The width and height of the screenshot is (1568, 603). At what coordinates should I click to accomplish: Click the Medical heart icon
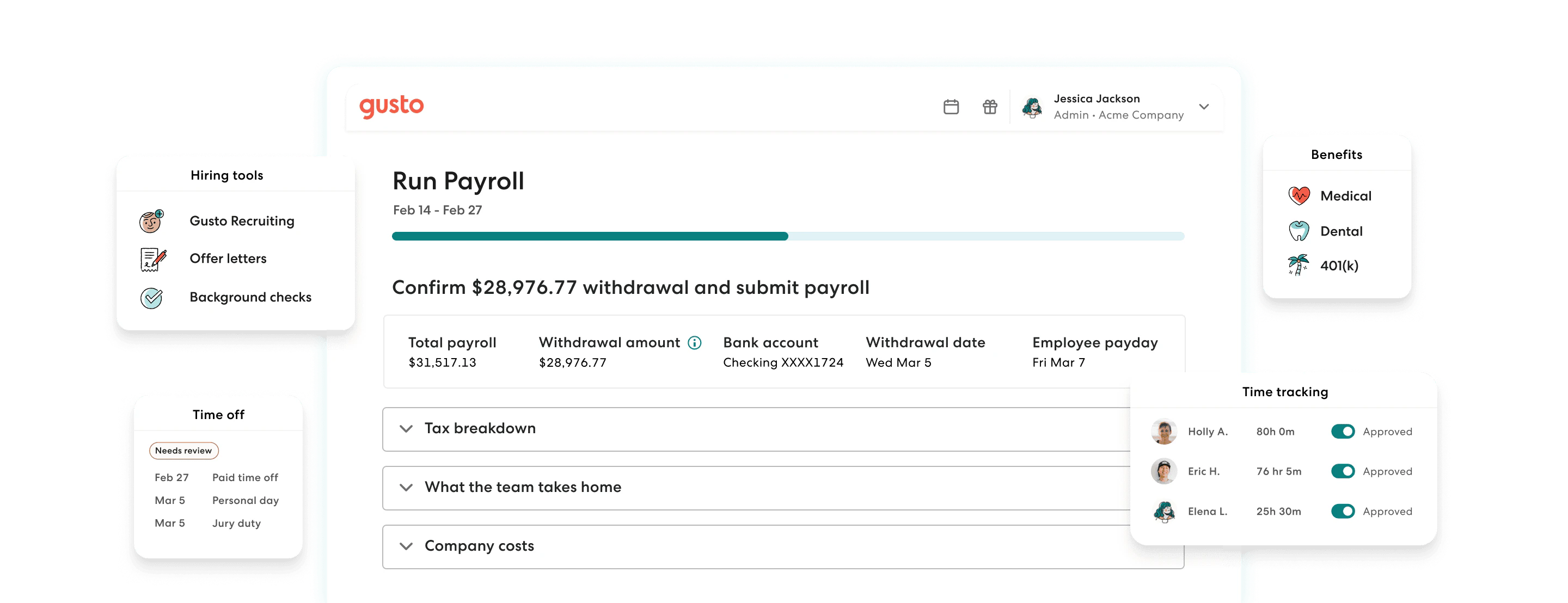click(x=1299, y=195)
